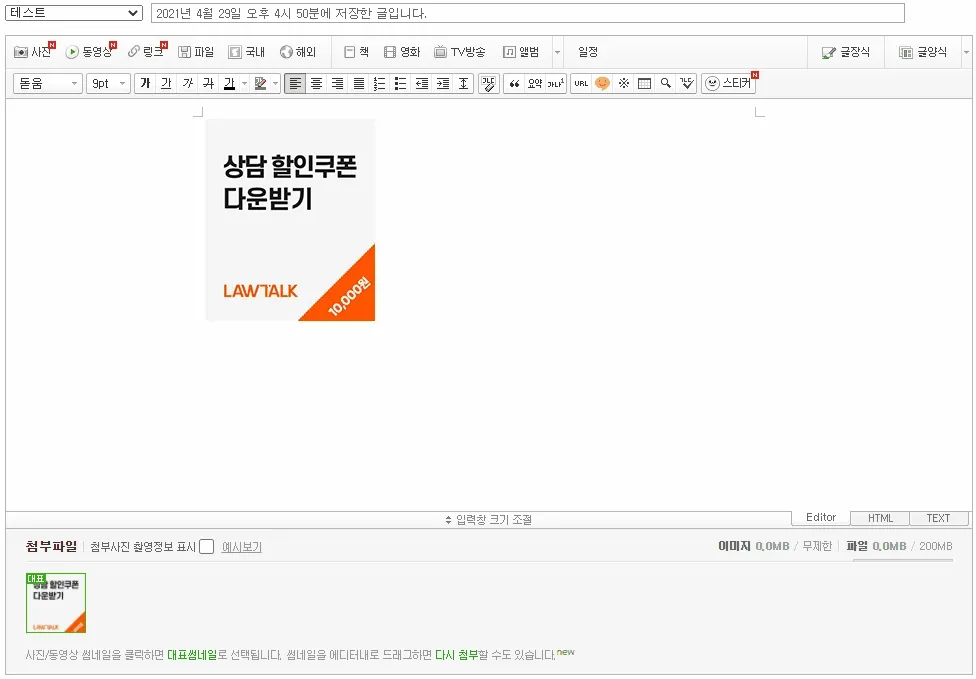This screenshot has width=976, height=679.
Task: Increase indent
Action: [443, 83]
